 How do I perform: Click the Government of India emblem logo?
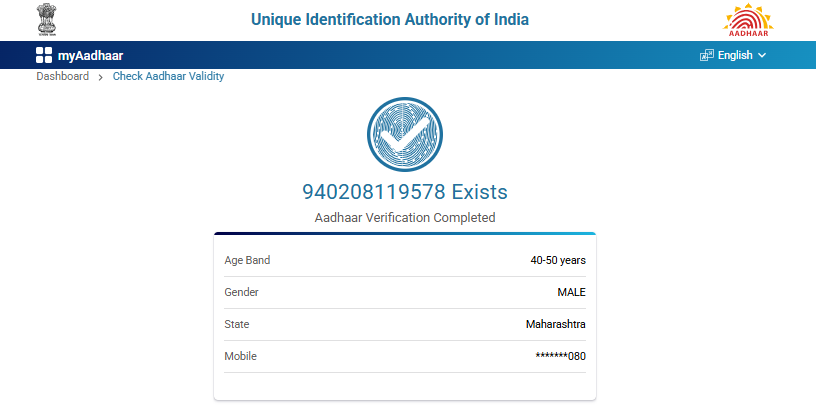47,20
